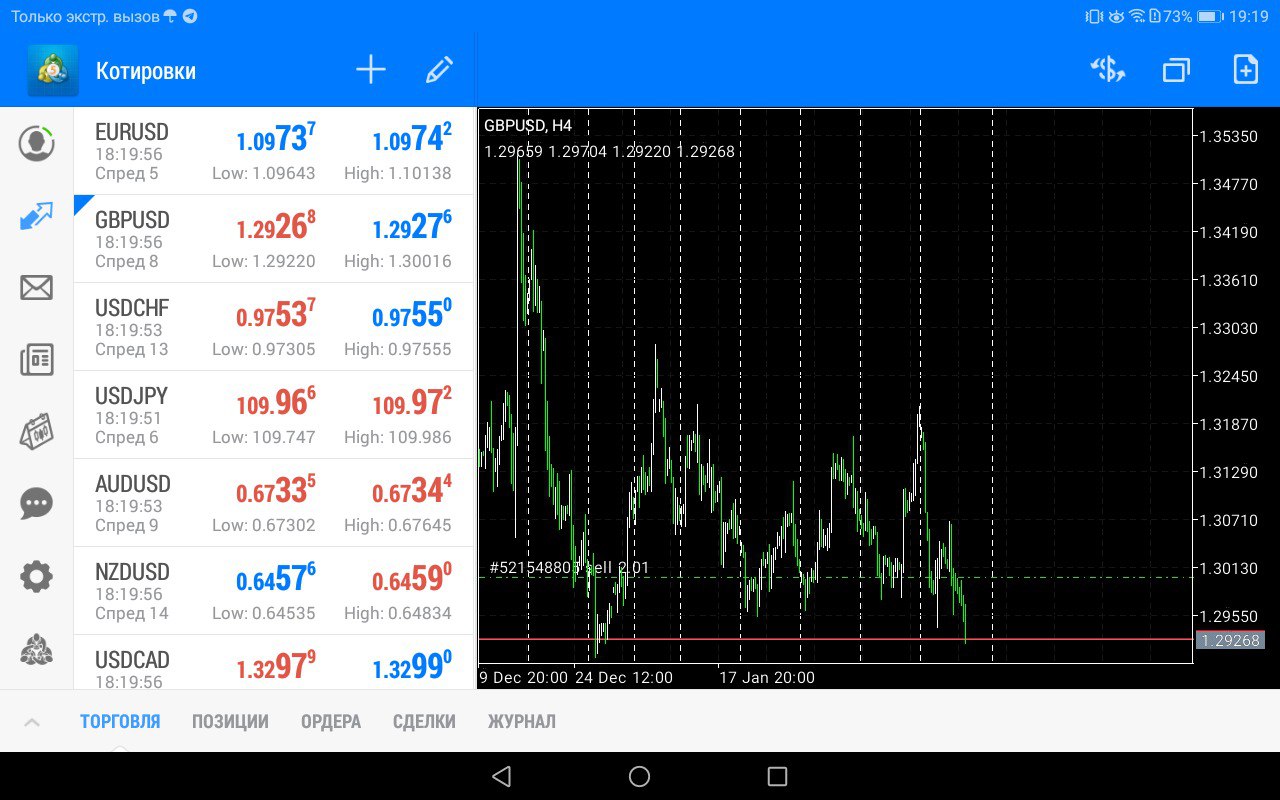Switch to ТОРГОВЛЯ tab
This screenshot has height=800, width=1280.
(120, 721)
